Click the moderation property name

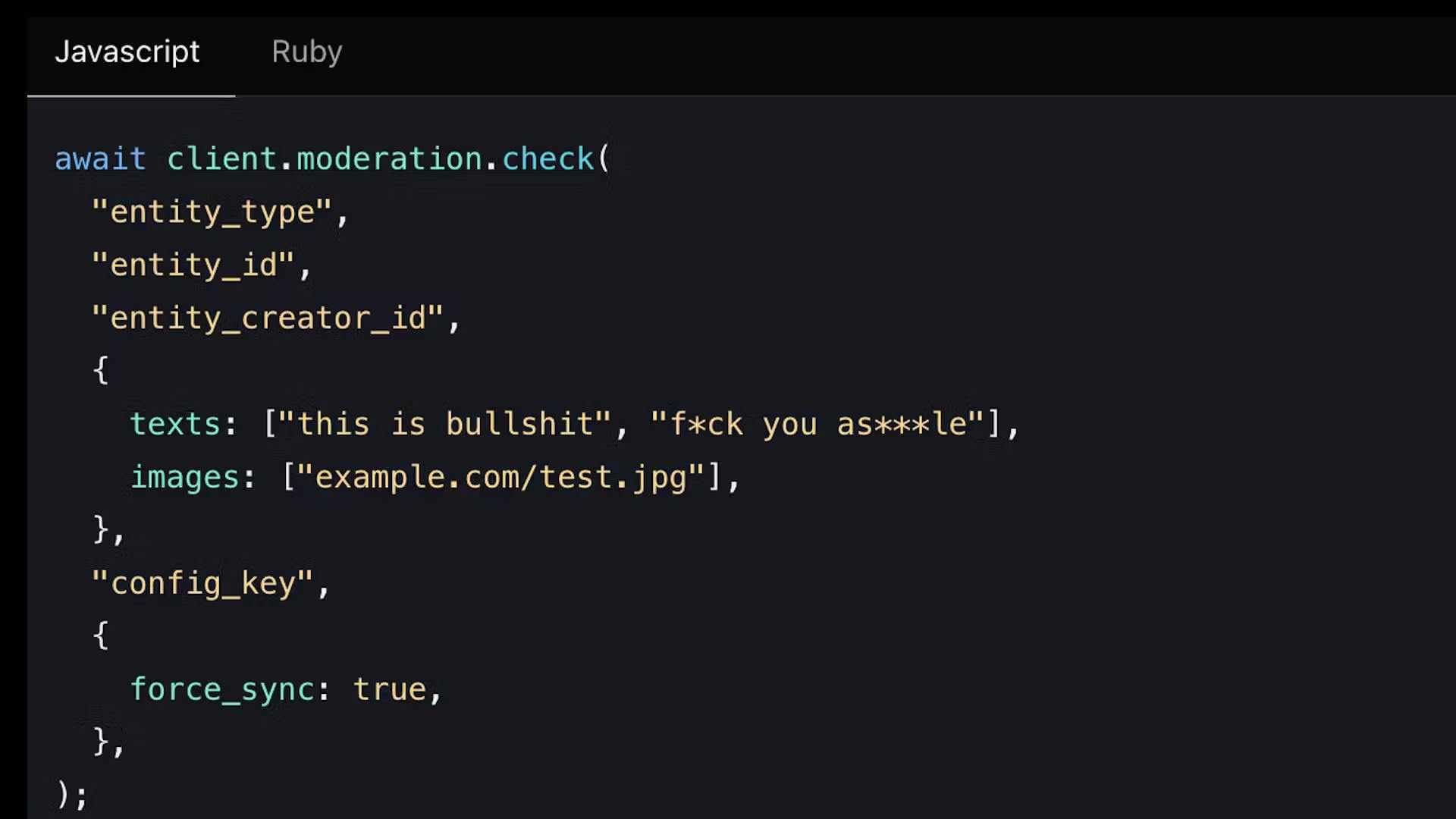389,159
